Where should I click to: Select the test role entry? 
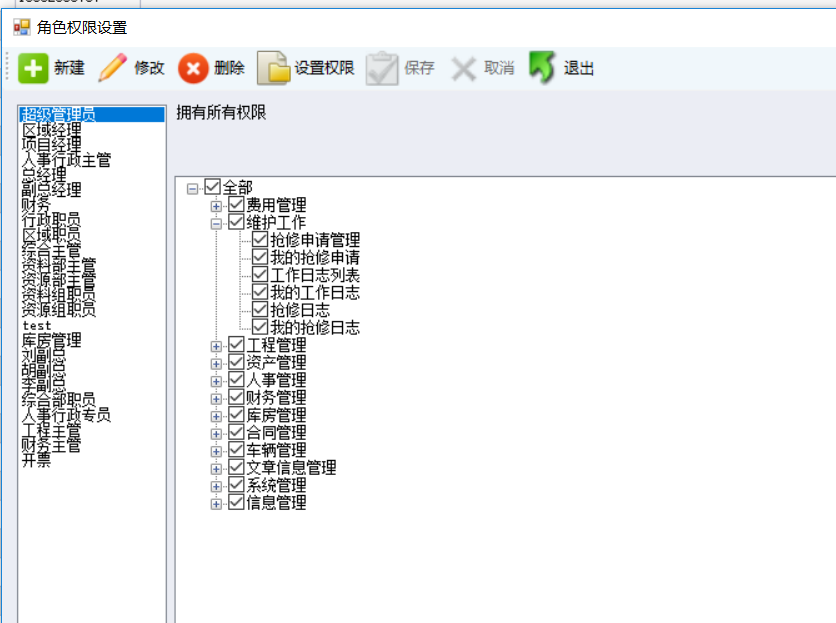37,326
